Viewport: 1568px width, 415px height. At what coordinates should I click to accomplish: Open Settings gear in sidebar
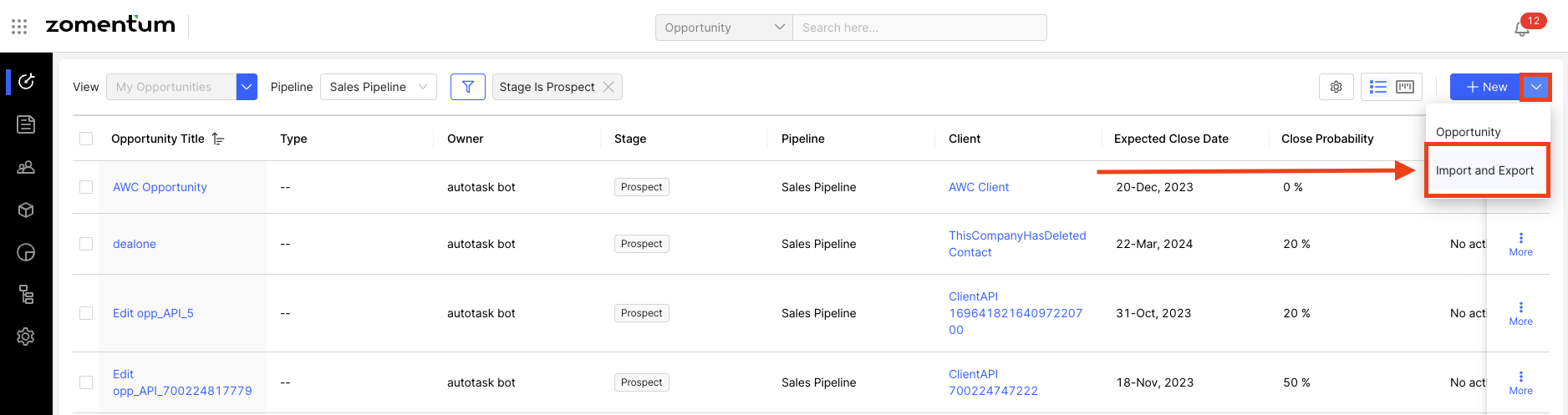26,337
